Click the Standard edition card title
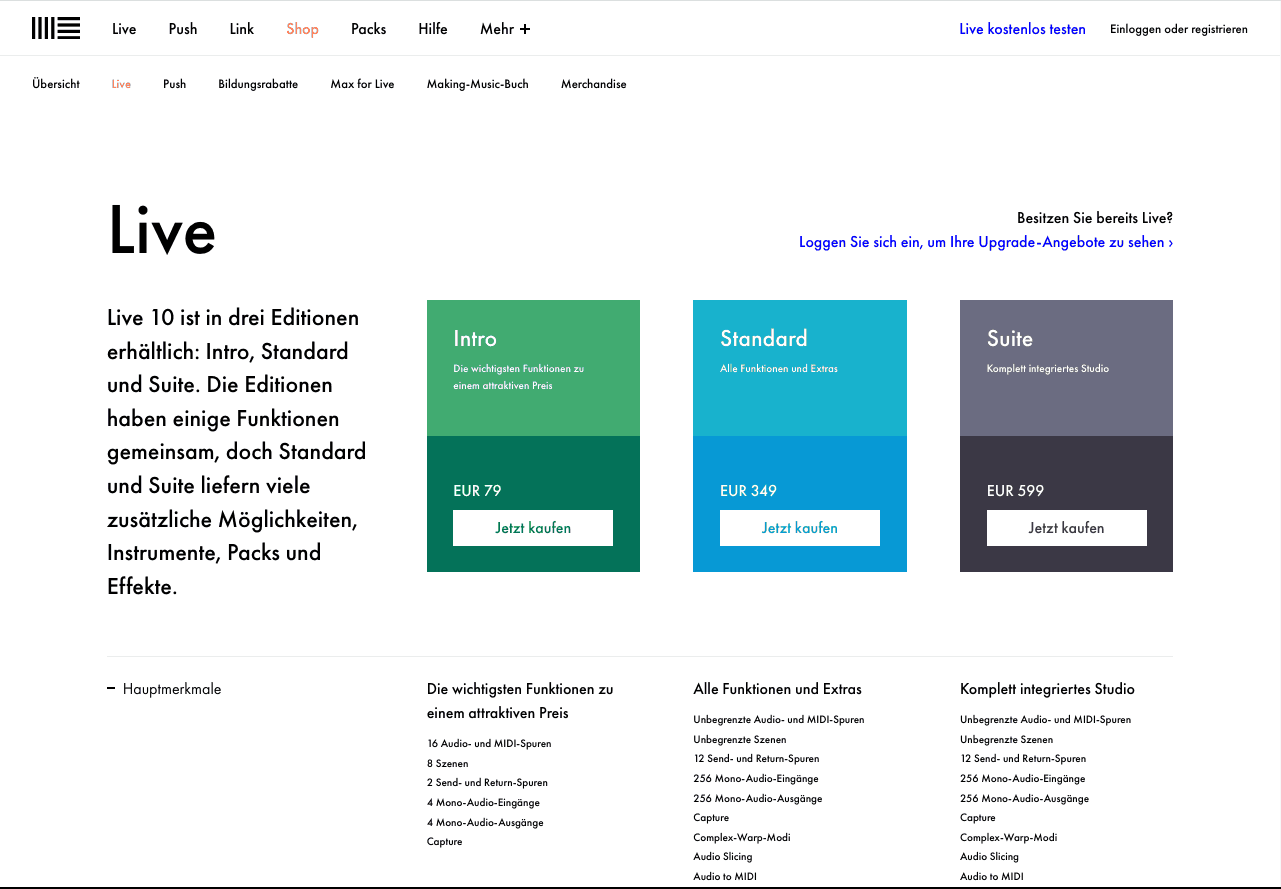This screenshot has height=889, width=1281. (764, 338)
